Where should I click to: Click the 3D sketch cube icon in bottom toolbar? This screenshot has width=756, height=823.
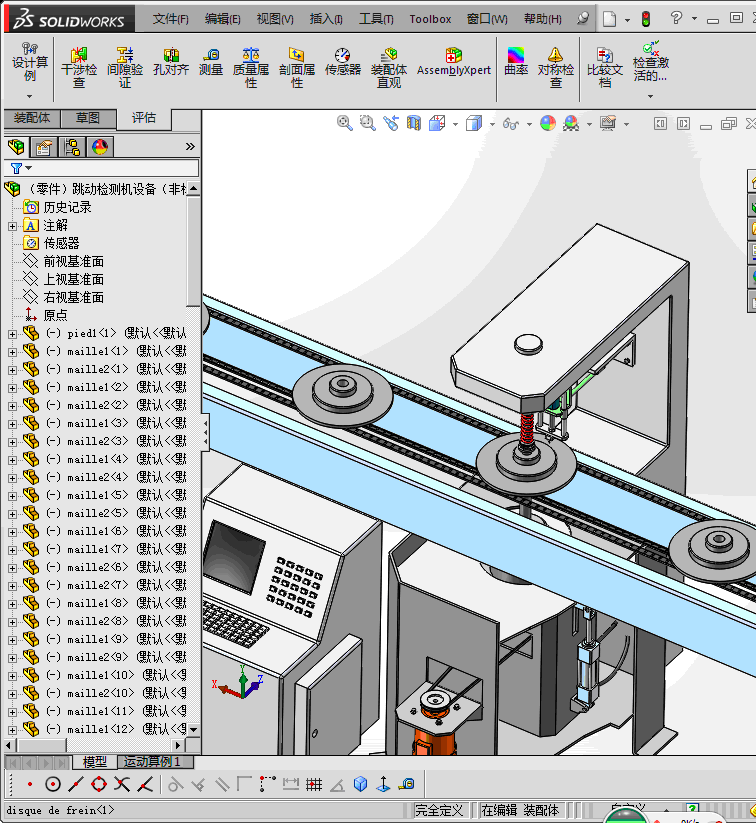pos(360,784)
